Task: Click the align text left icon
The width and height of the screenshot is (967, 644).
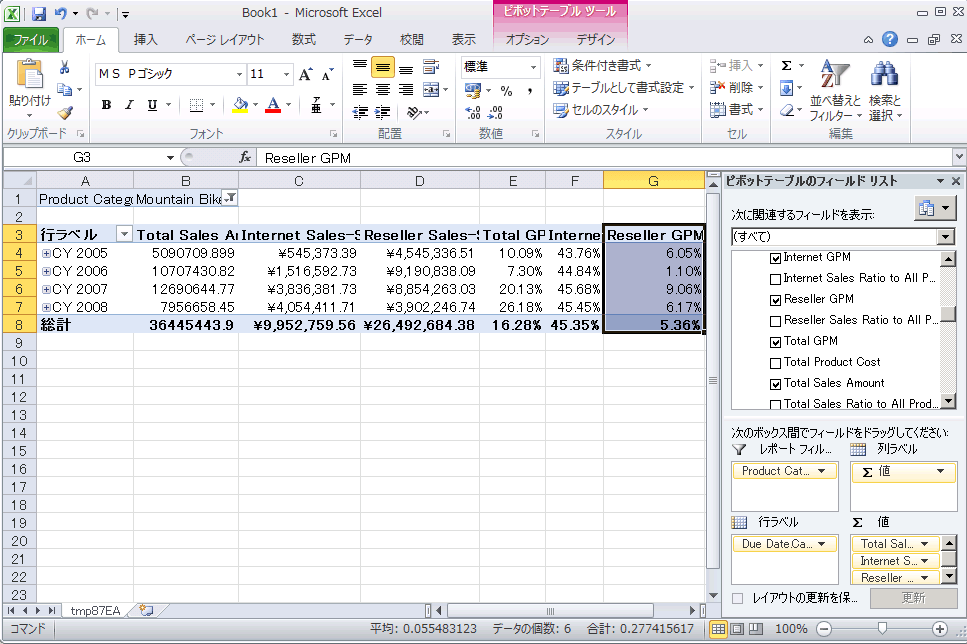Action: (360, 90)
